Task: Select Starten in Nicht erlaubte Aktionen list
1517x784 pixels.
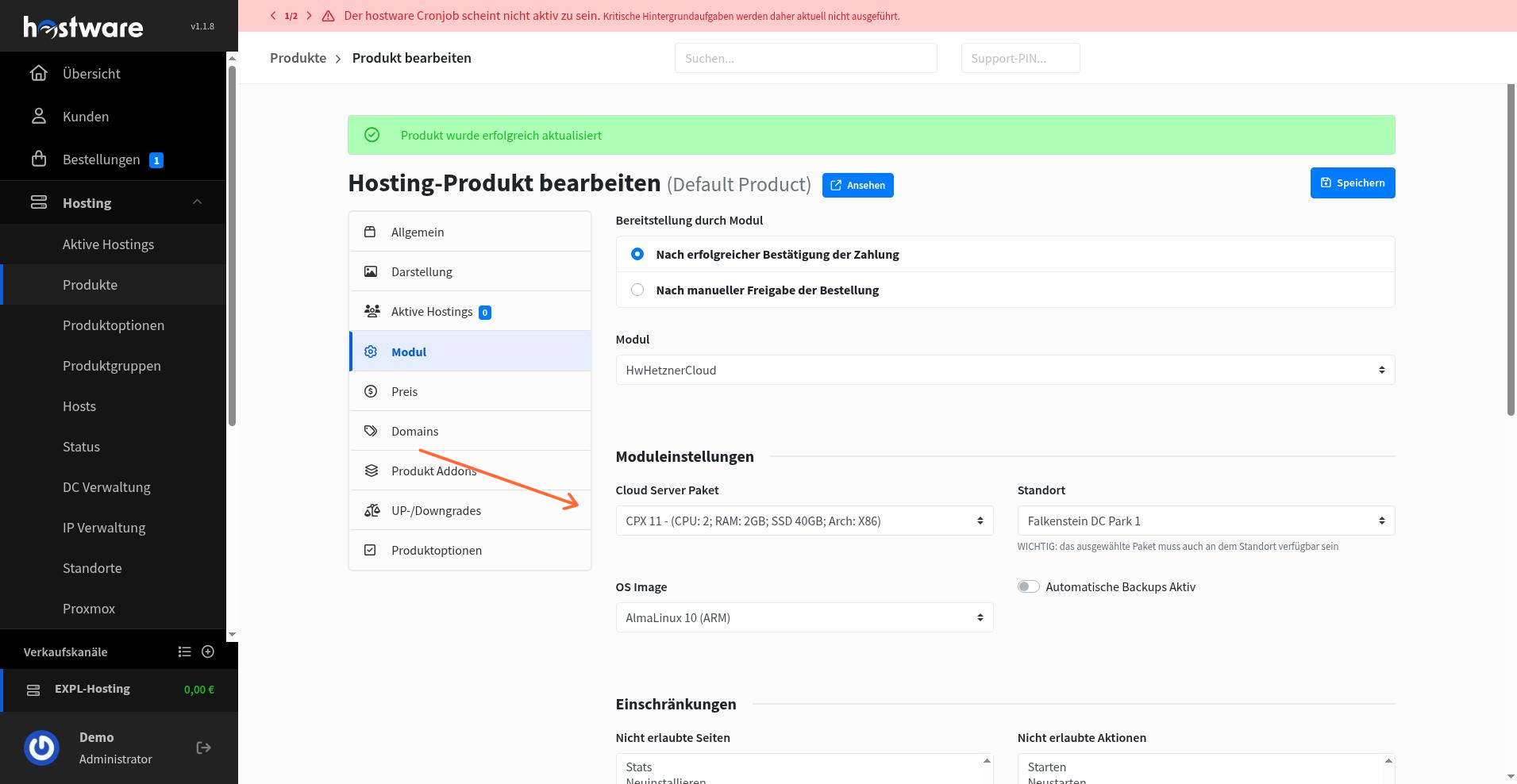Action: tap(1200, 767)
